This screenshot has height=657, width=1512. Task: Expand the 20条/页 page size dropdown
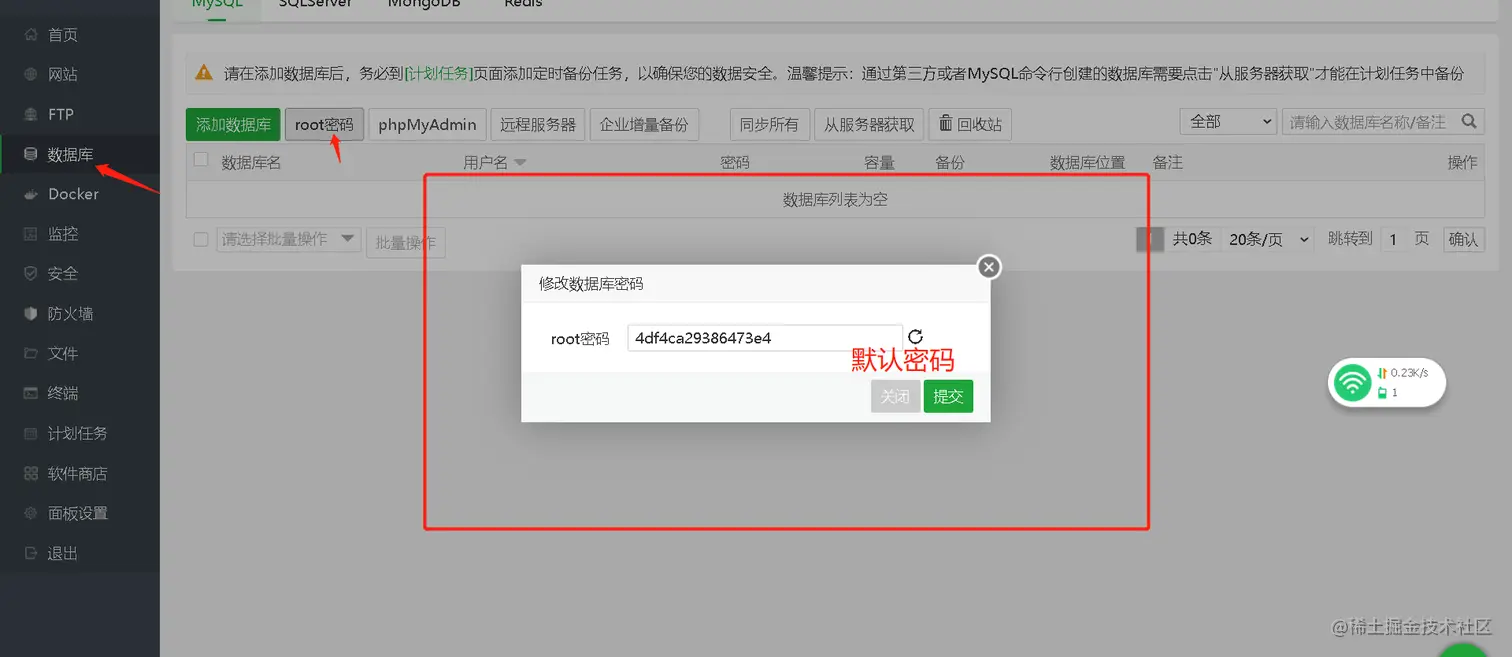point(1265,239)
